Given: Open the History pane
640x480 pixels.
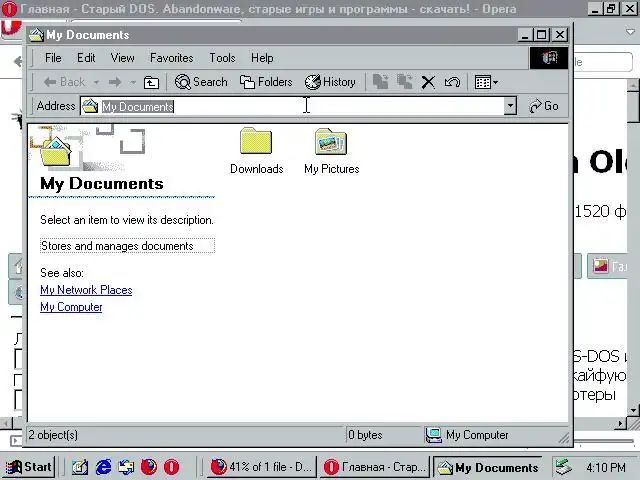Looking at the screenshot, I should 330,82.
